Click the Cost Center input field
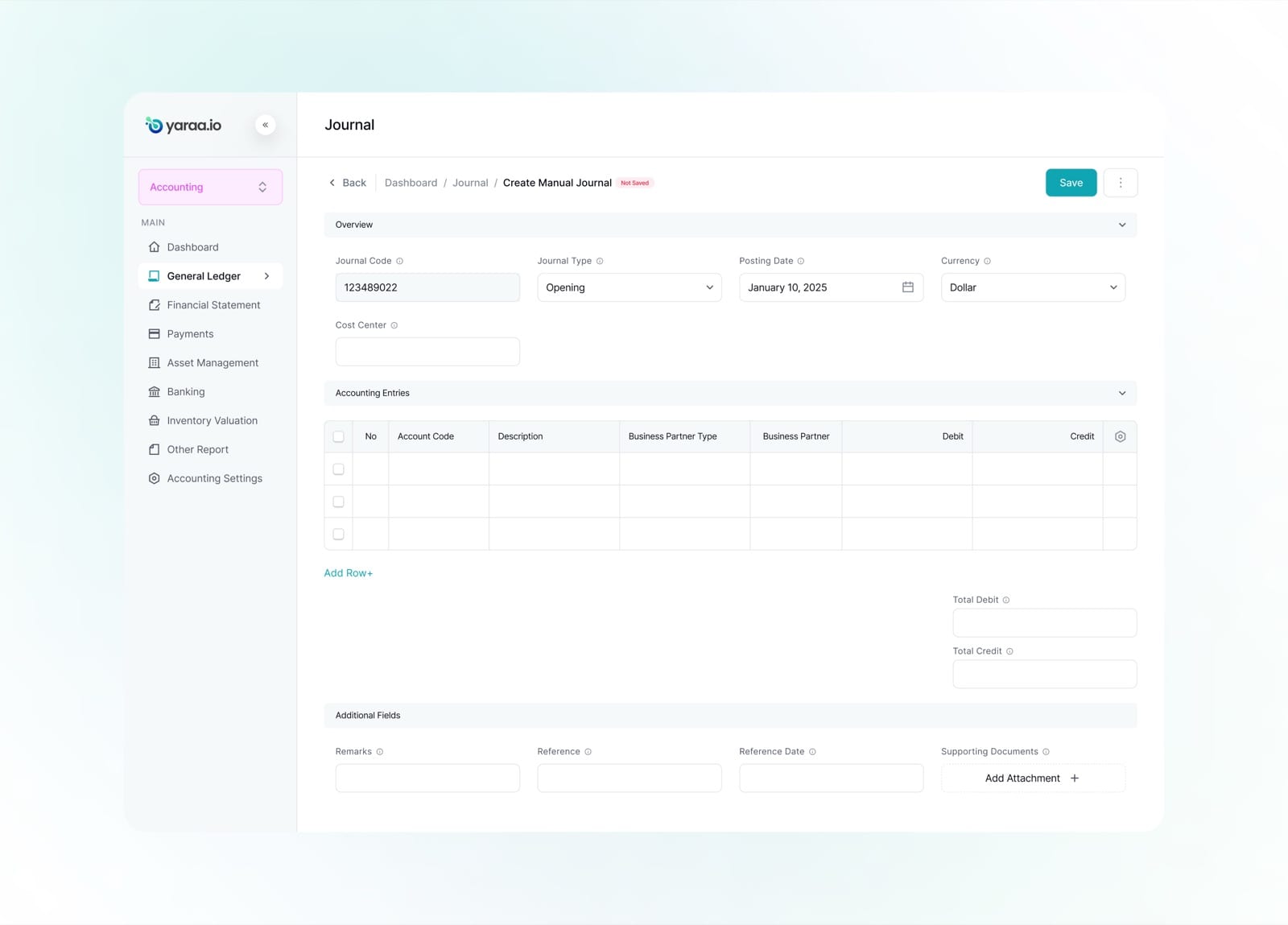This screenshot has height=925, width=1288. [x=427, y=352]
